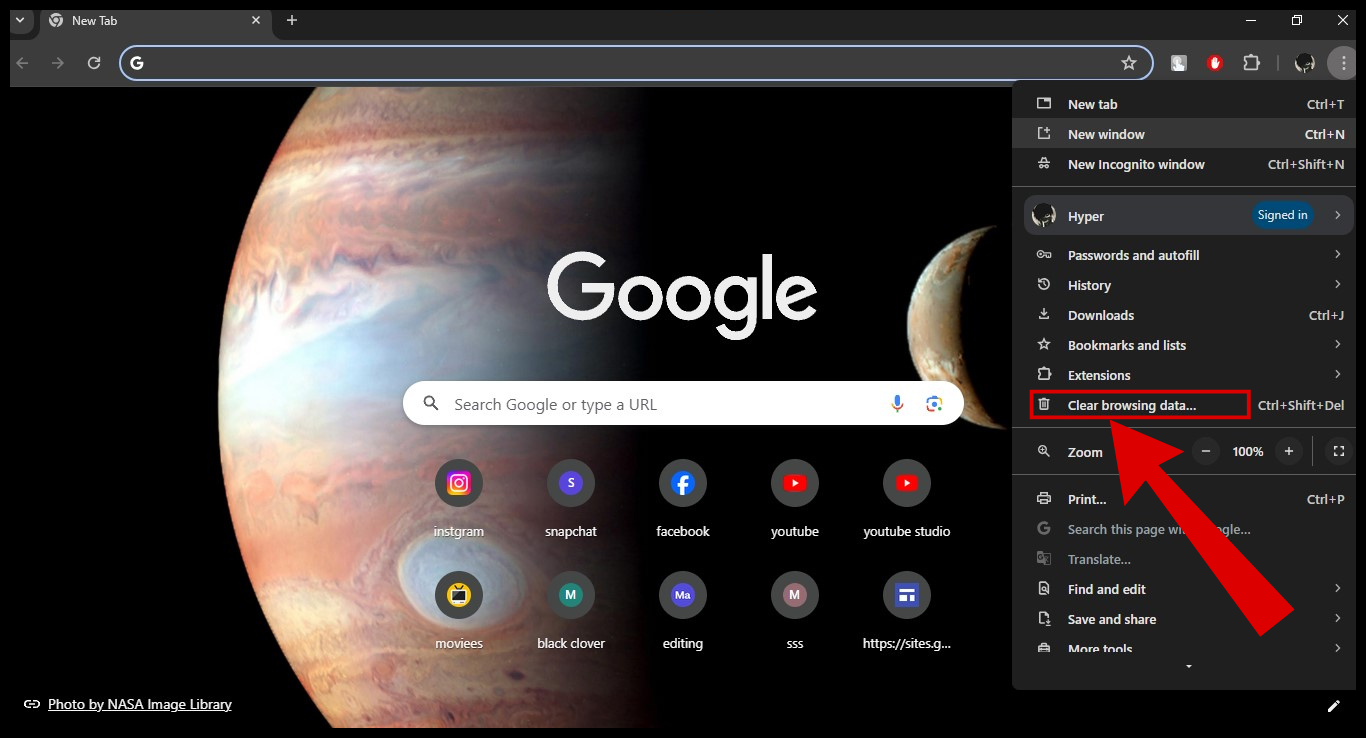Expand the Find and edit submenu

tap(1337, 589)
